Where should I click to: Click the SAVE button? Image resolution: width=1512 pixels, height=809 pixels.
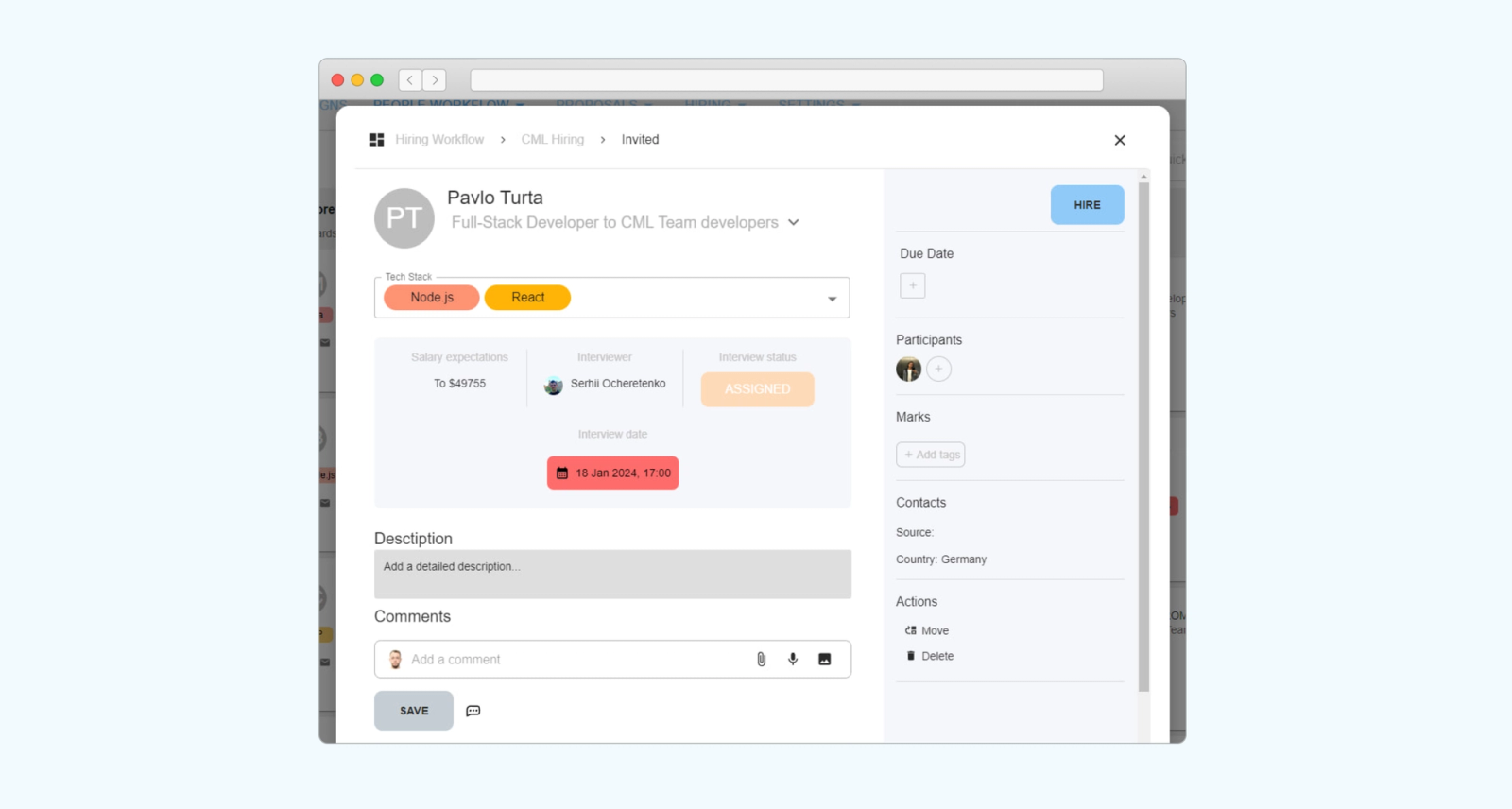414,711
